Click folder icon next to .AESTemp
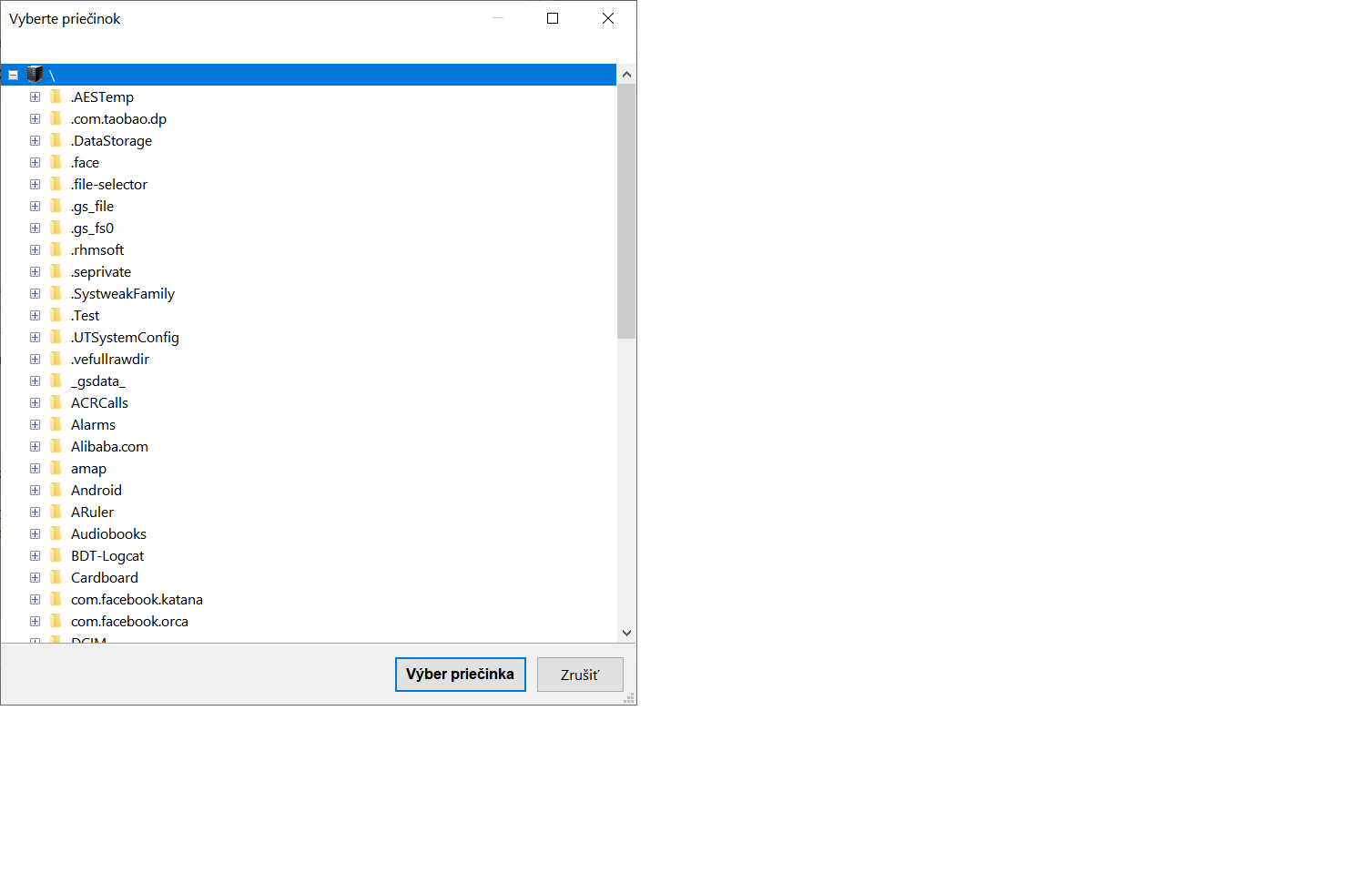1372x873 pixels. 56,96
